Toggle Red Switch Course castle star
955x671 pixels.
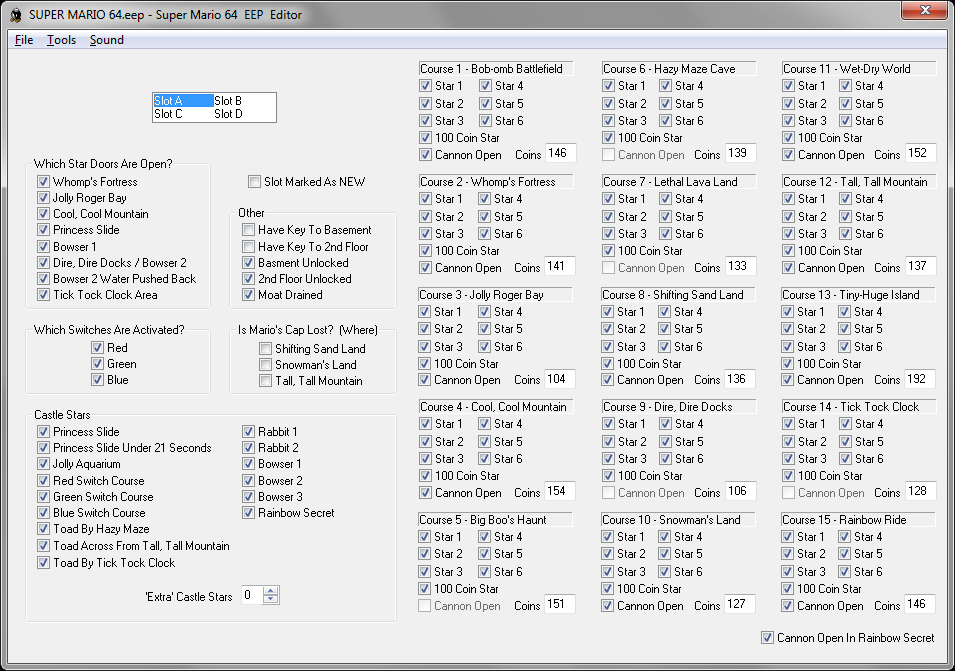coord(43,480)
